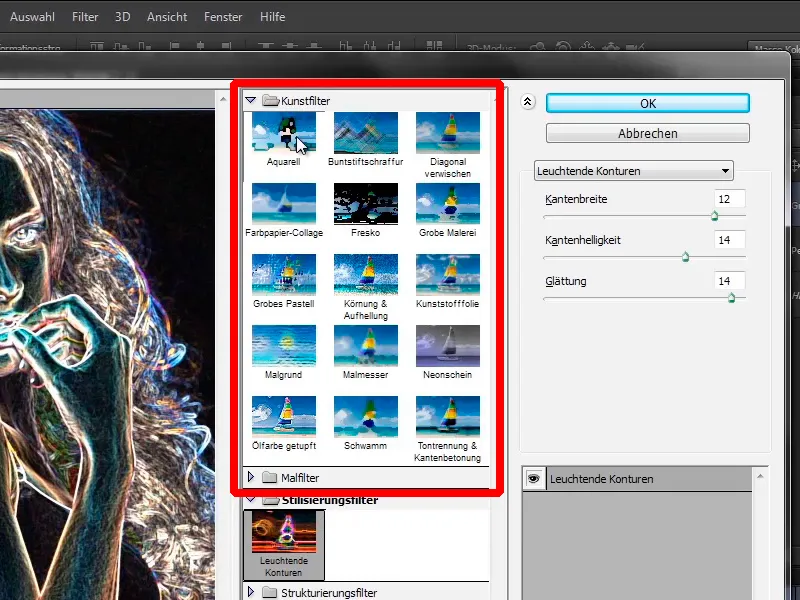800x600 pixels.
Task: Open the Ansicht menu
Action: point(167,17)
